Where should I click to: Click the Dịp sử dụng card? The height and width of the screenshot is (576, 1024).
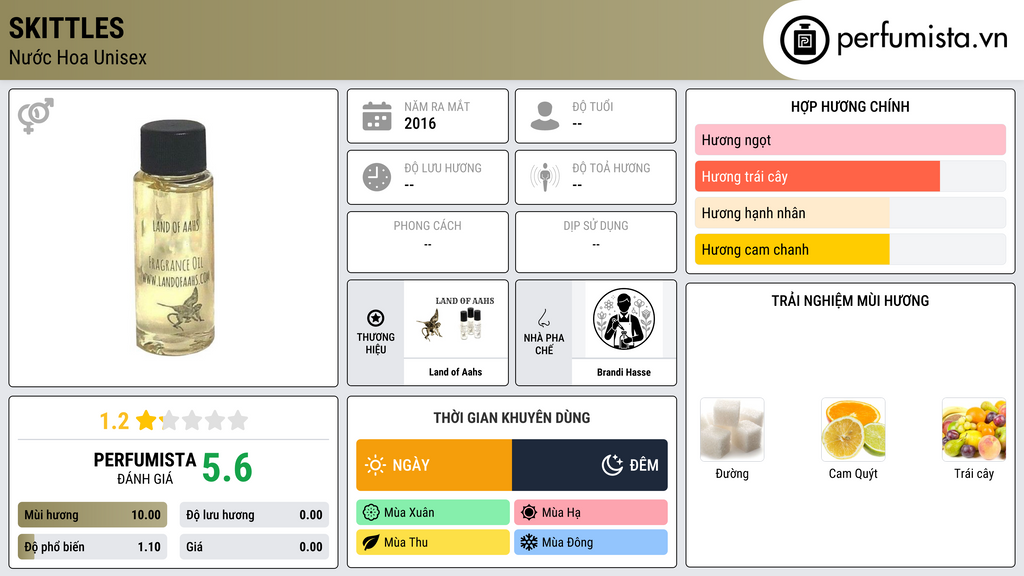[x=596, y=242]
